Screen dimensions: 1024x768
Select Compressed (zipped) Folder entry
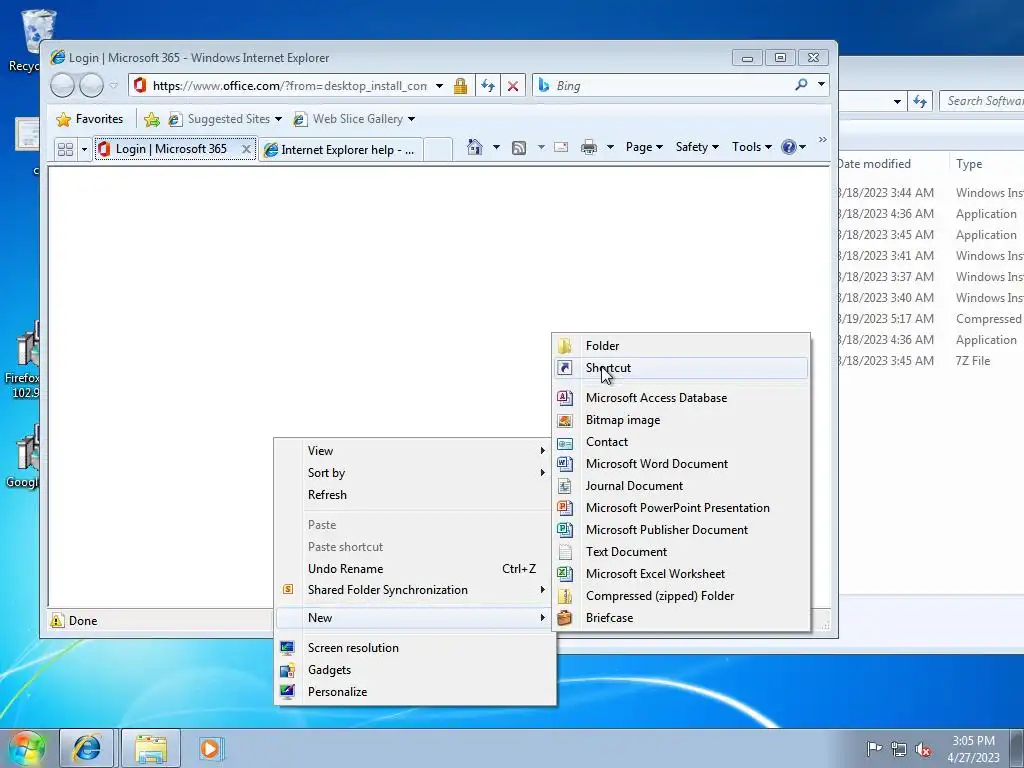pos(681,596)
